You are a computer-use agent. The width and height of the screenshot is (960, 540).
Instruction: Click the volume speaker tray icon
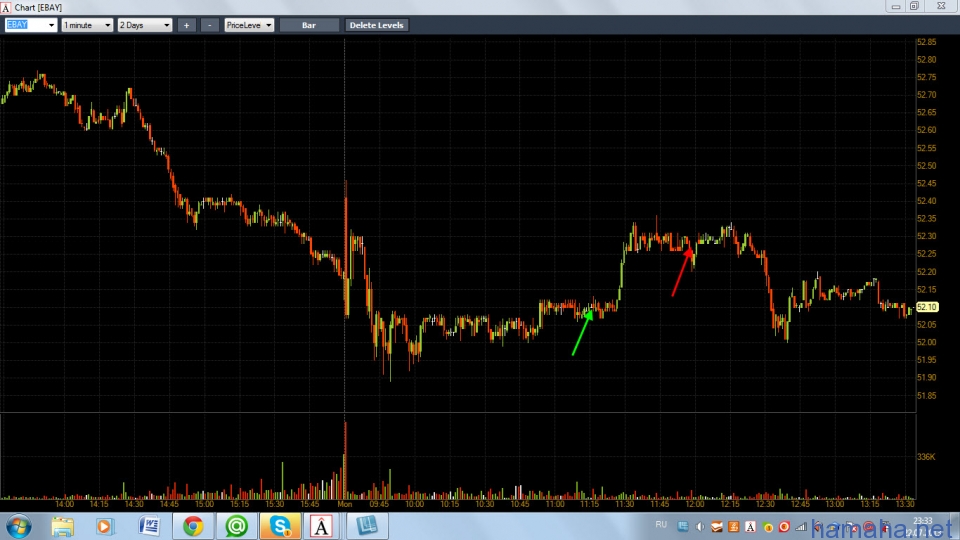coord(700,527)
